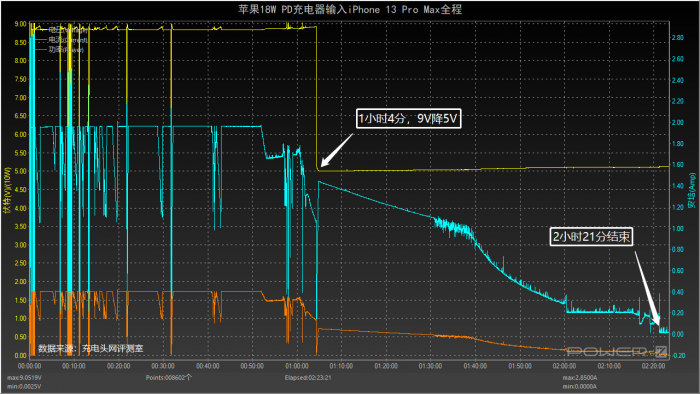Screen dimensions: 700x394
Task: Select the '1小时4分，9V降5V' annotation box
Action: point(408,118)
